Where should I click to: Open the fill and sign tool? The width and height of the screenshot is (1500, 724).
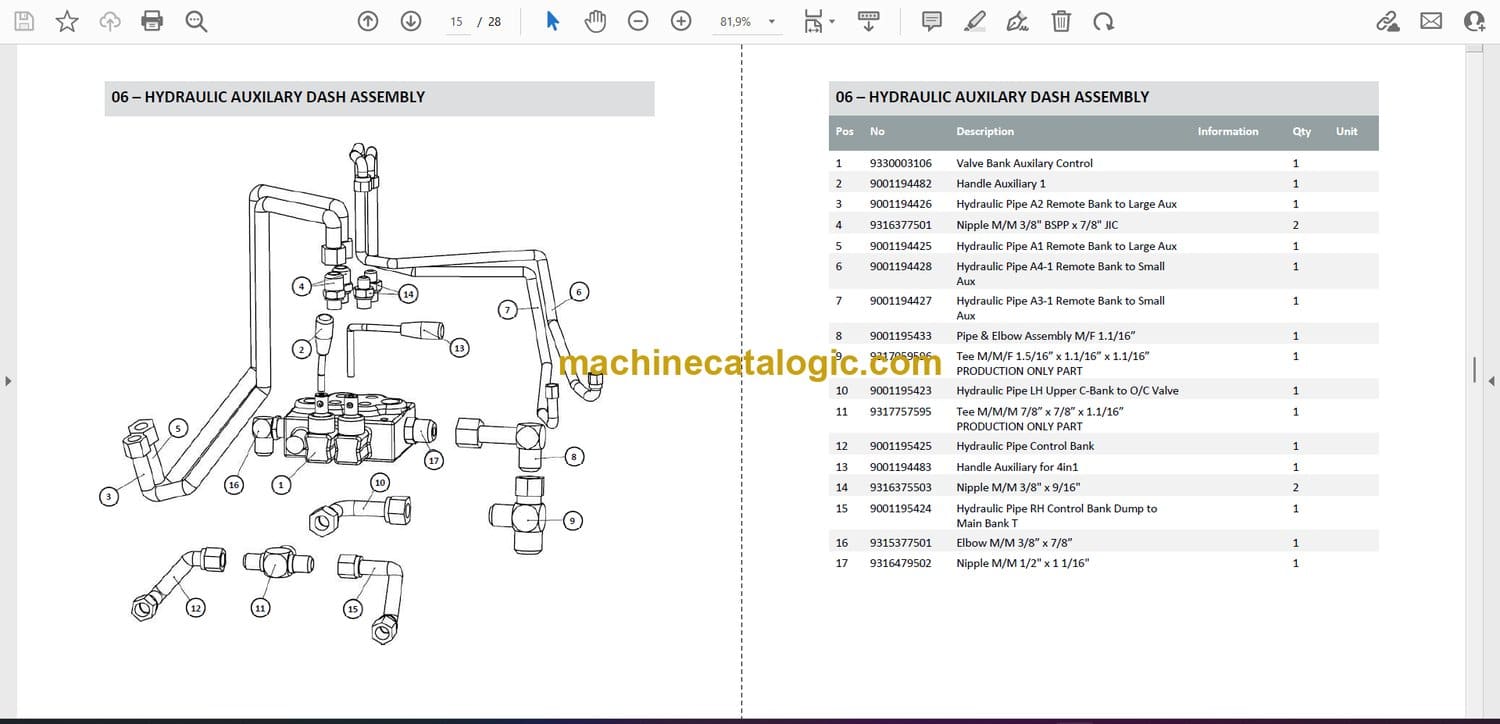coord(1018,21)
